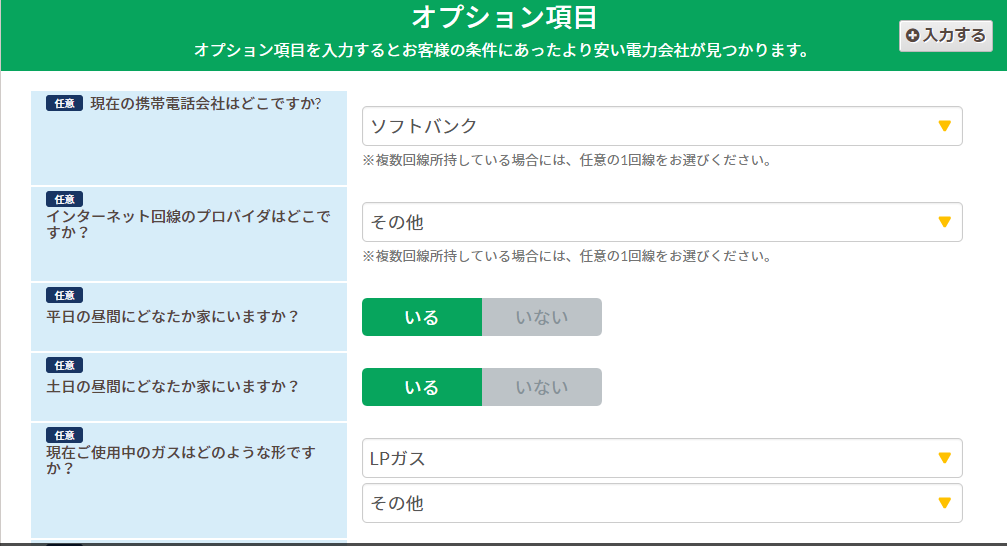Click yellow arrow of LPガス dropdown
This screenshot has width=1007, height=546.
[944, 458]
